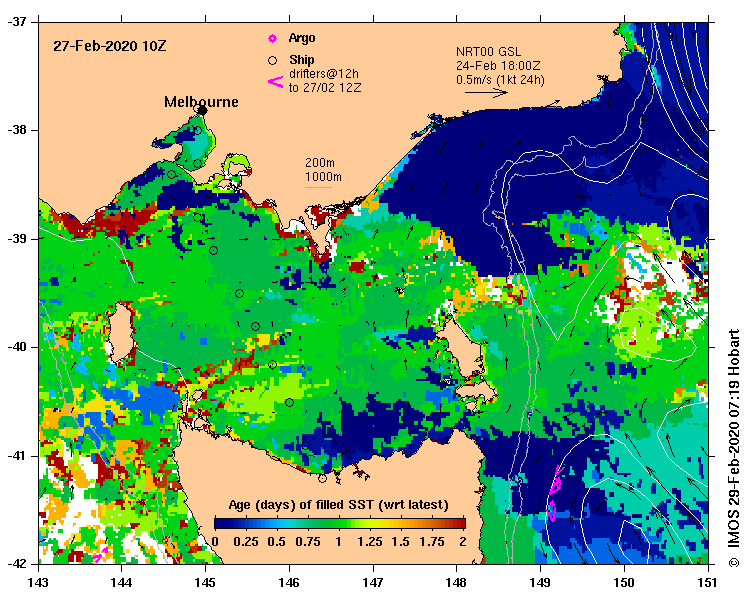Click the '2' colorbar tick label
The image size is (749, 600).
tap(462, 542)
